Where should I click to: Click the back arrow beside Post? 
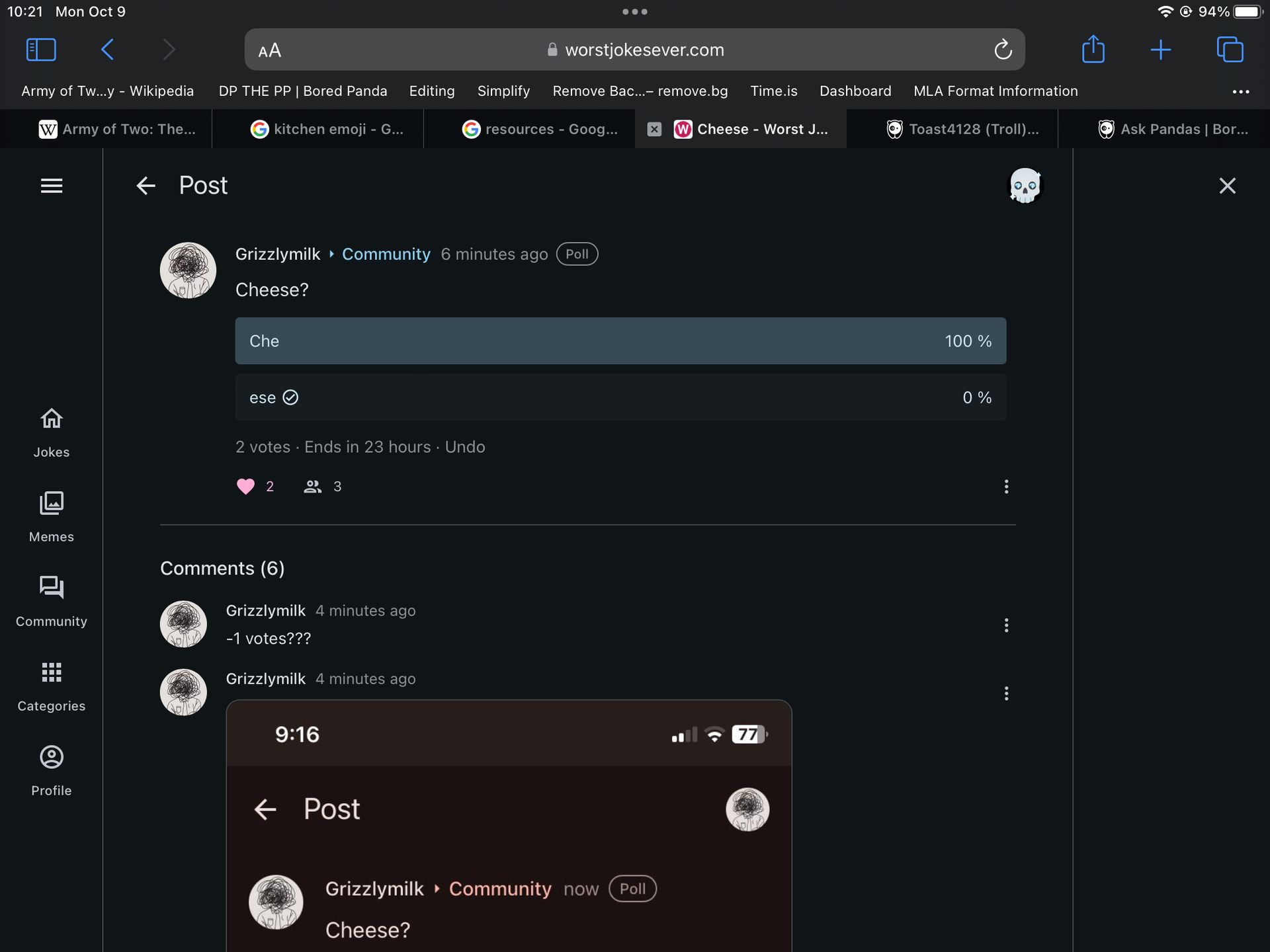[146, 186]
